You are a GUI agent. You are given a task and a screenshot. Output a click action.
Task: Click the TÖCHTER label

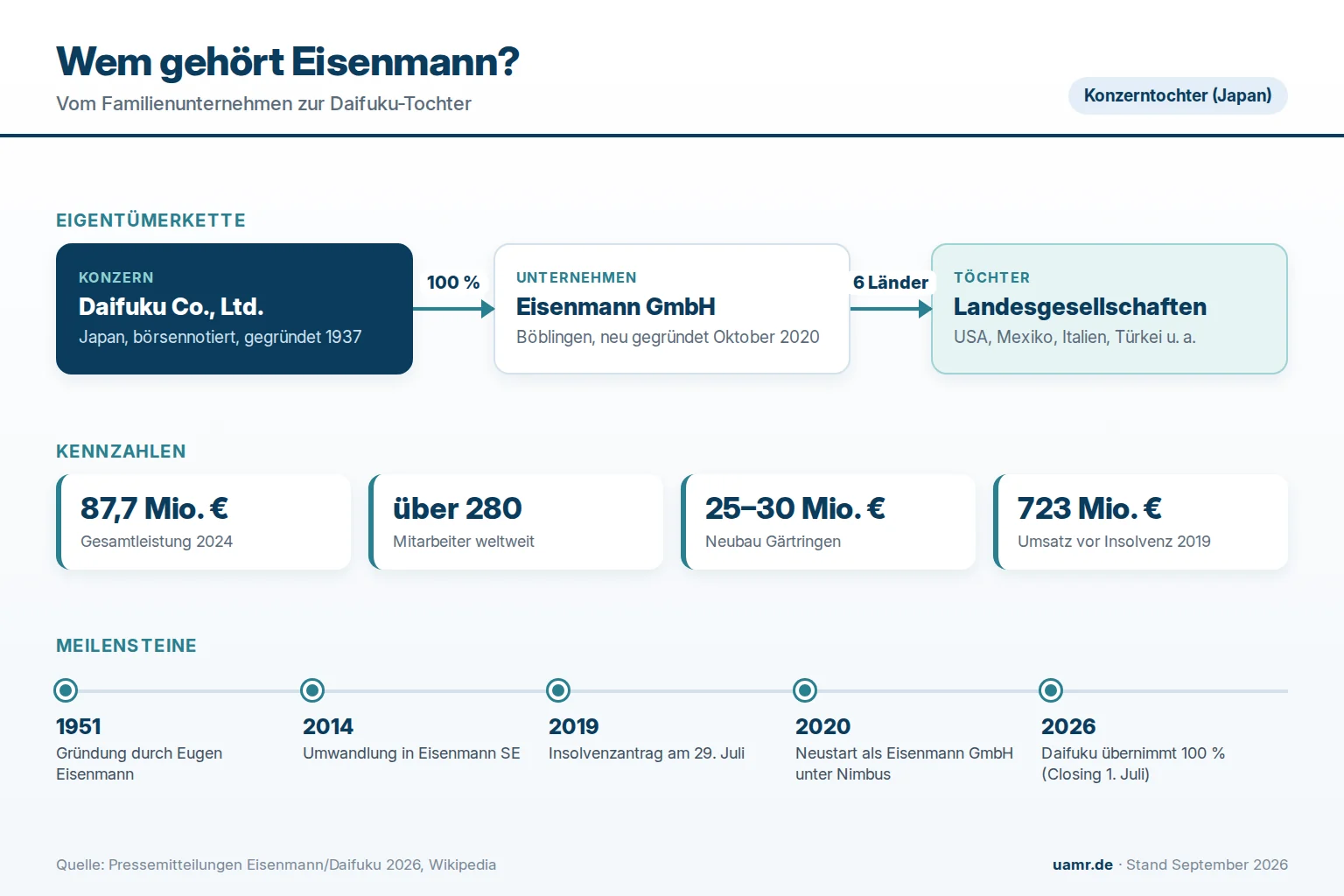coord(992,277)
